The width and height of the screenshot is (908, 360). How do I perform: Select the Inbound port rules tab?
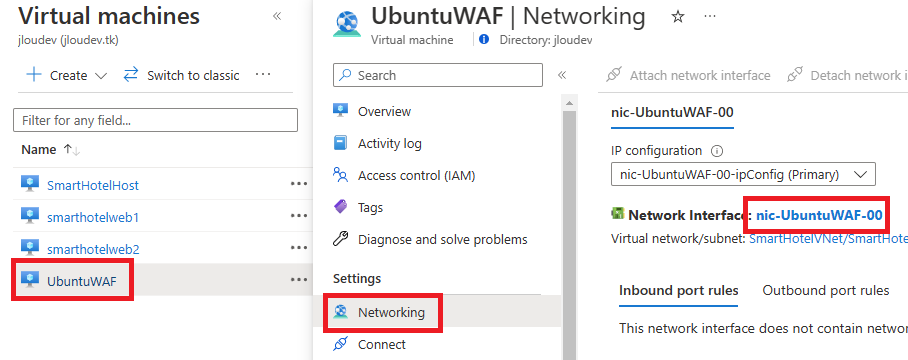coord(679,290)
